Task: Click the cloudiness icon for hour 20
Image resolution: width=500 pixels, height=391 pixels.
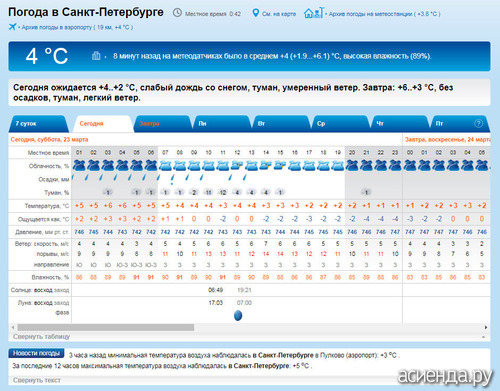Action: (352, 165)
